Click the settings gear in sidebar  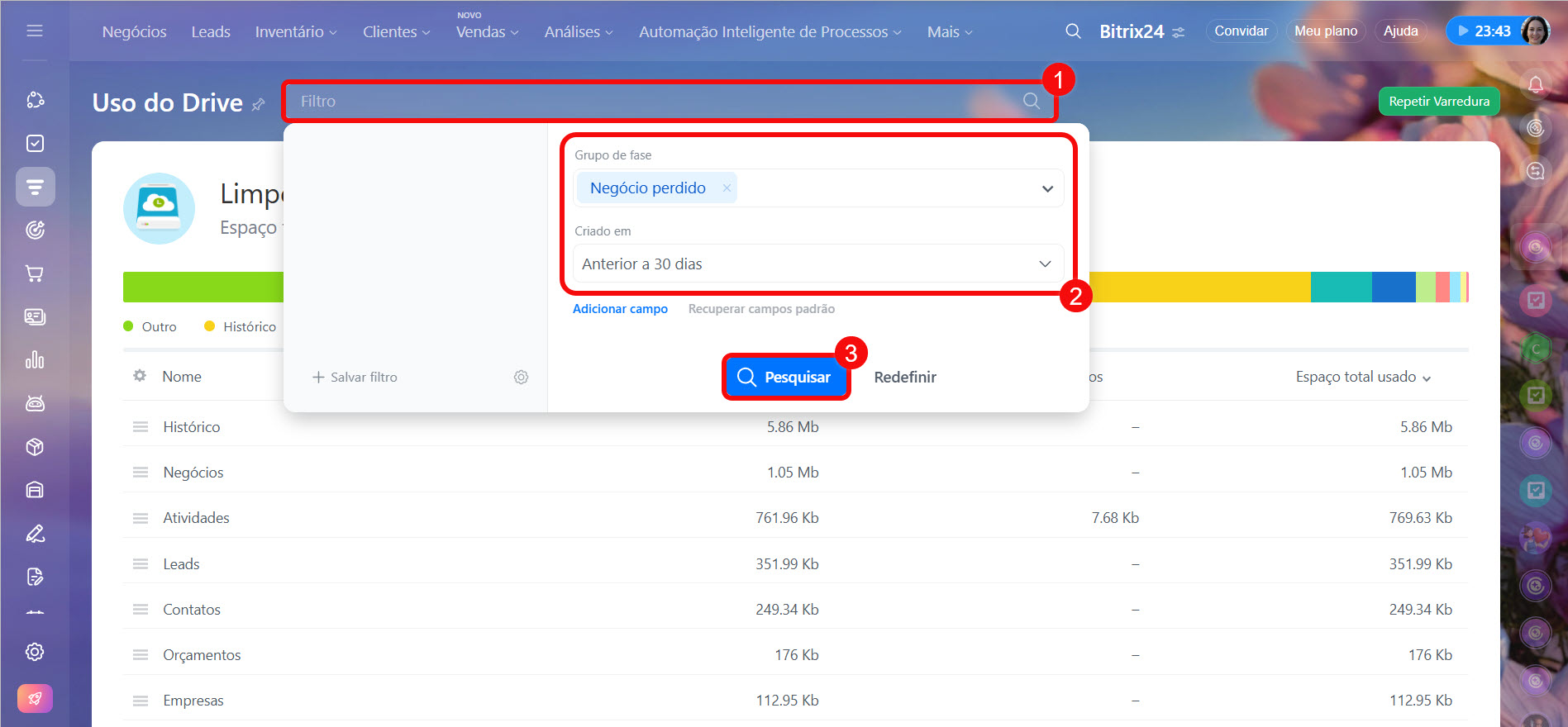[x=35, y=652]
